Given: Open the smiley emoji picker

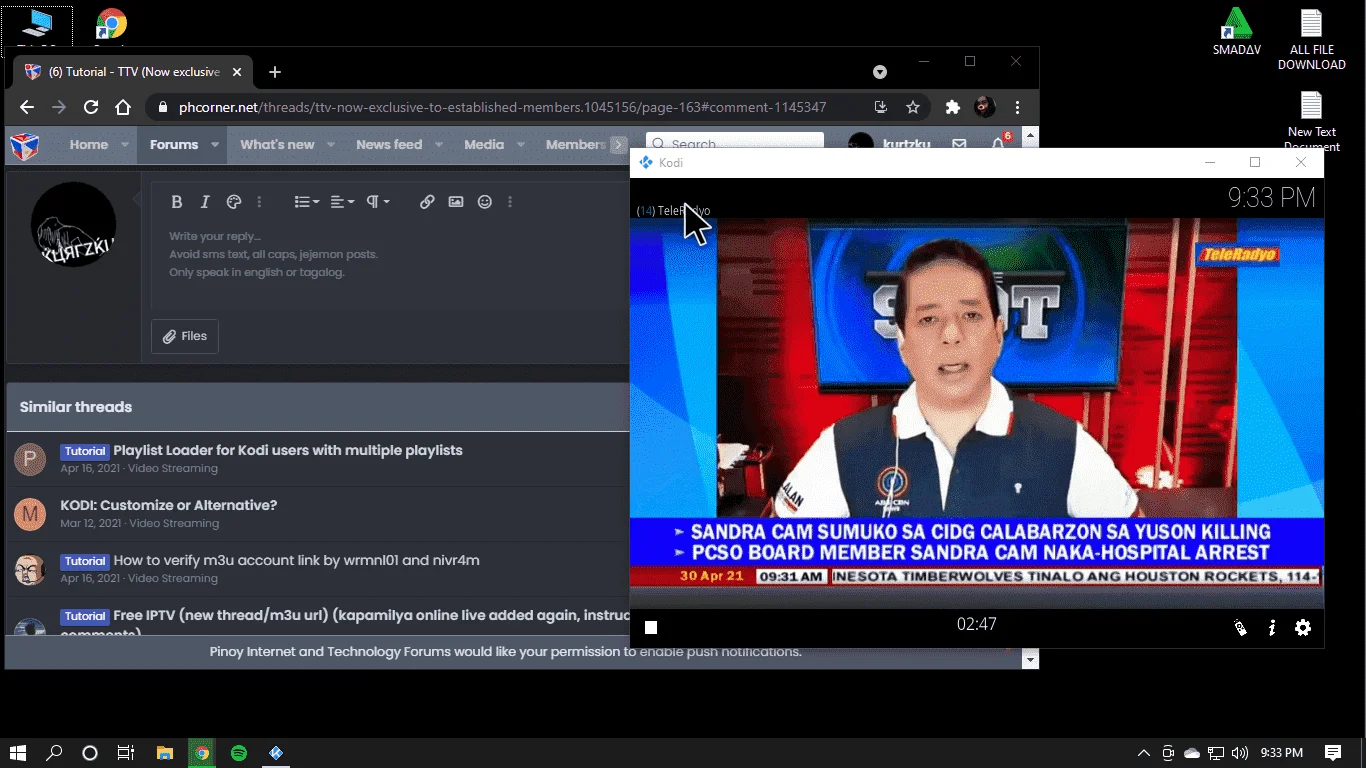Looking at the screenshot, I should (485, 202).
